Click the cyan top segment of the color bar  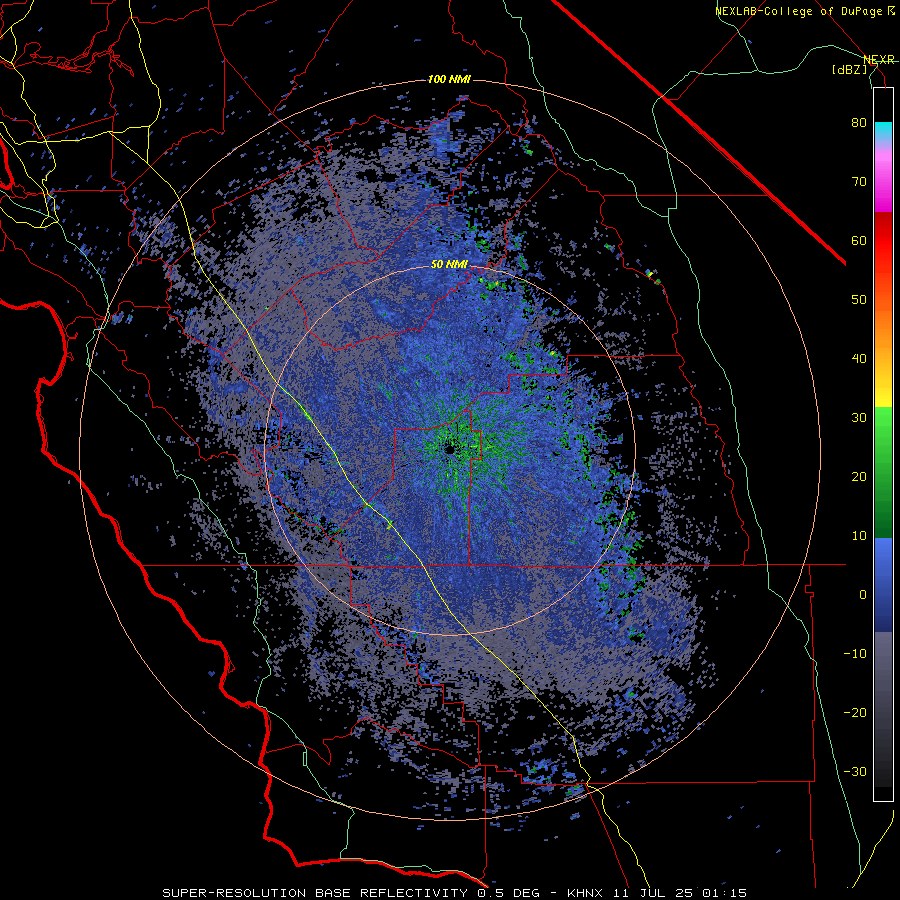point(883,131)
